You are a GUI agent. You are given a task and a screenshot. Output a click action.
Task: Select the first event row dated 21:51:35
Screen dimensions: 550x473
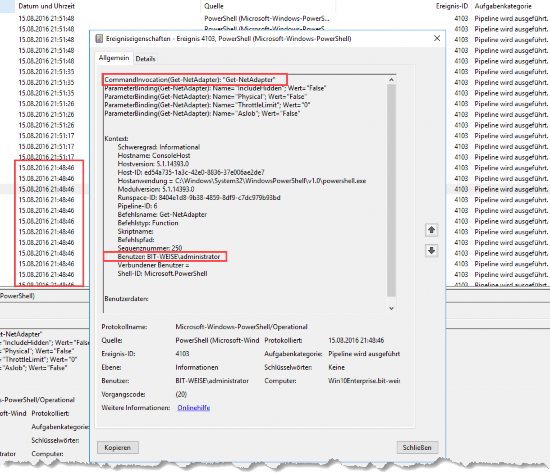(x=46, y=72)
